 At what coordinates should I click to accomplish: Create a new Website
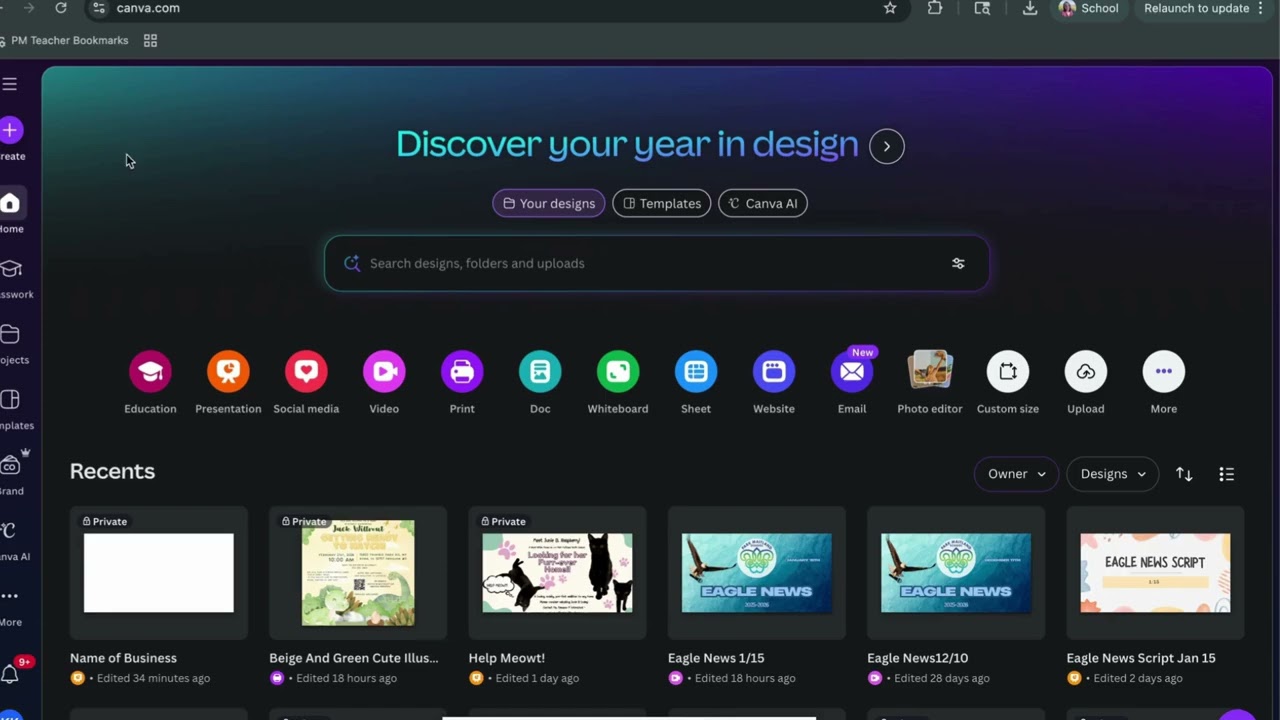[774, 372]
